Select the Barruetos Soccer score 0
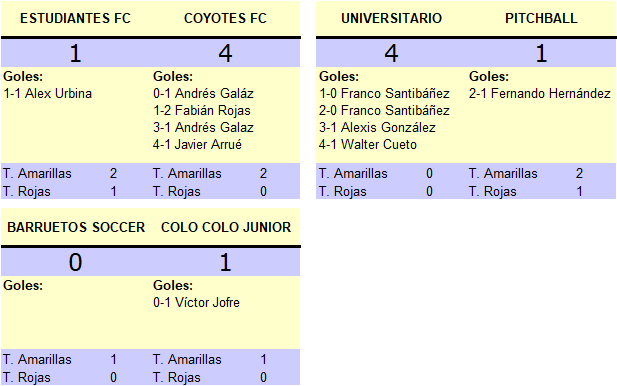The width and height of the screenshot is (617, 386). click(x=75, y=262)
